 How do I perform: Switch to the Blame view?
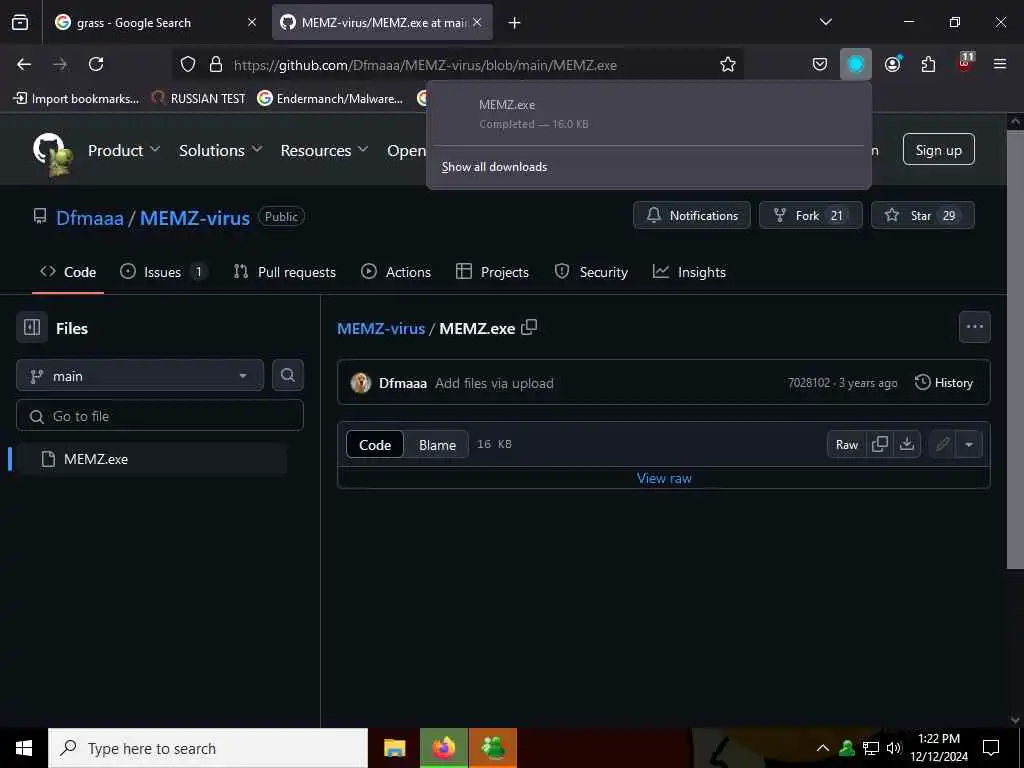[437, 445]
